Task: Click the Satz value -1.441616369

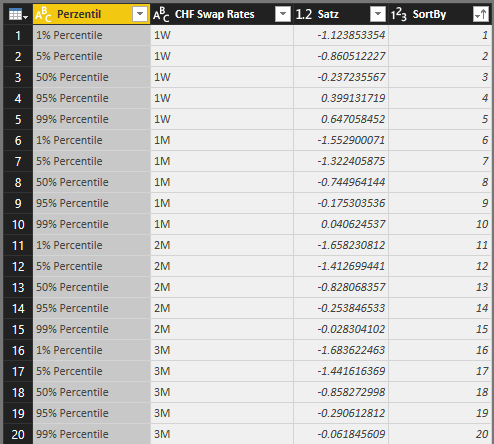Action: (351, 371)
